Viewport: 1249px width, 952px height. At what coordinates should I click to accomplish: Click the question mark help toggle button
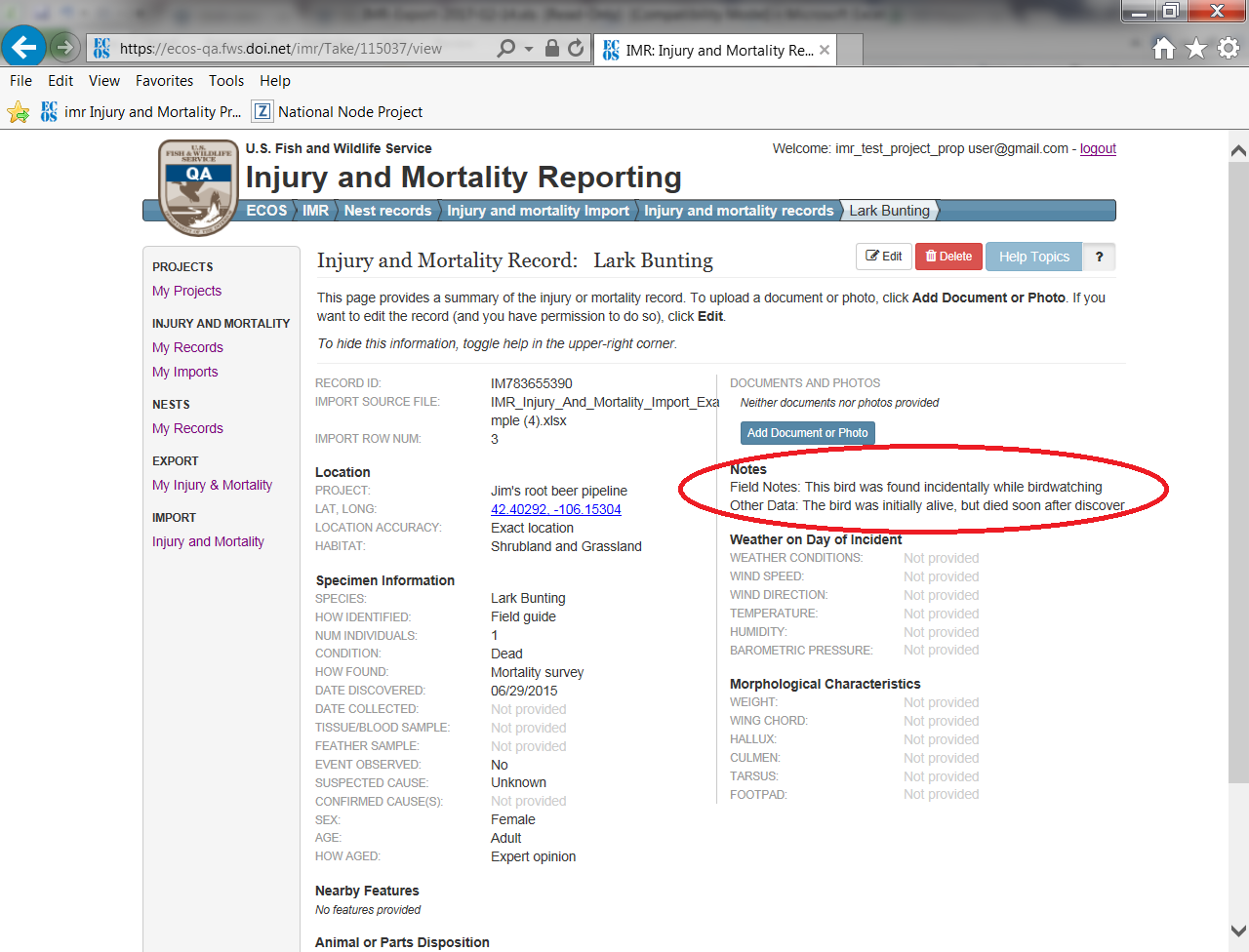tap(1099, 257)
